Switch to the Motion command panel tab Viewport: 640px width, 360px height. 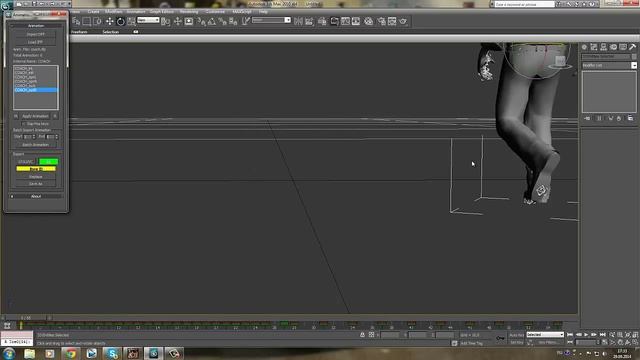click(x=613, y=47)
